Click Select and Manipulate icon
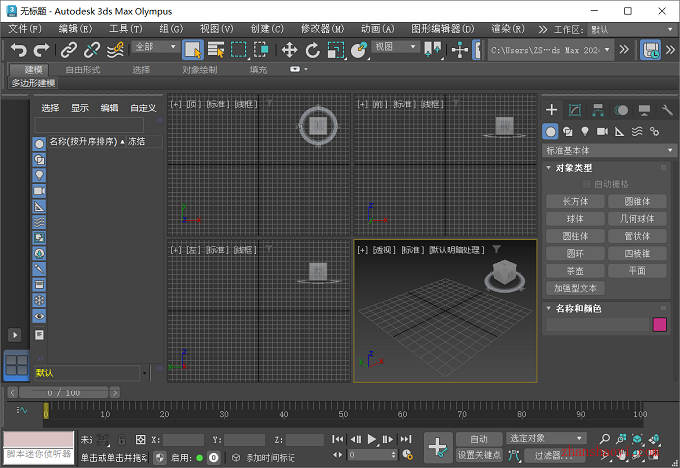680x468 pixels. click(x=459, y=50)
